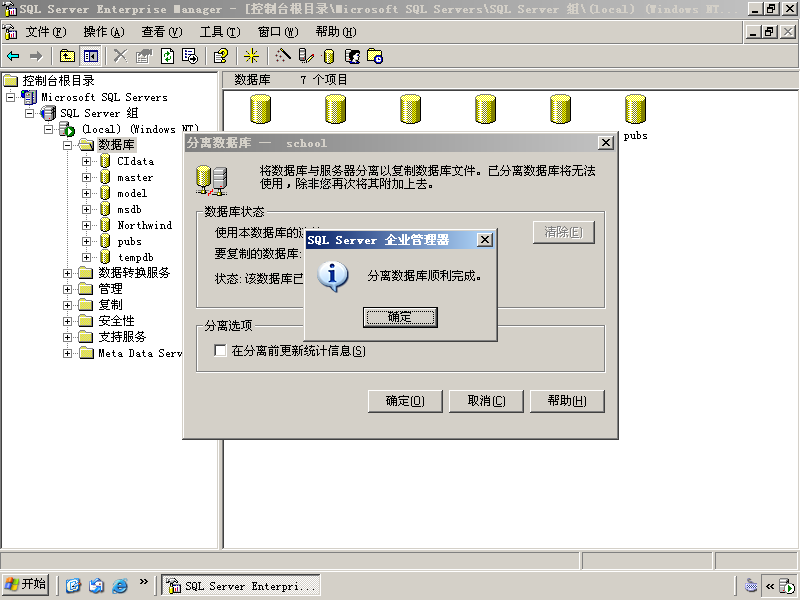
Task: Collapse the 数据库 folder node
Action: pyautogui.click(x=67, y=145)
